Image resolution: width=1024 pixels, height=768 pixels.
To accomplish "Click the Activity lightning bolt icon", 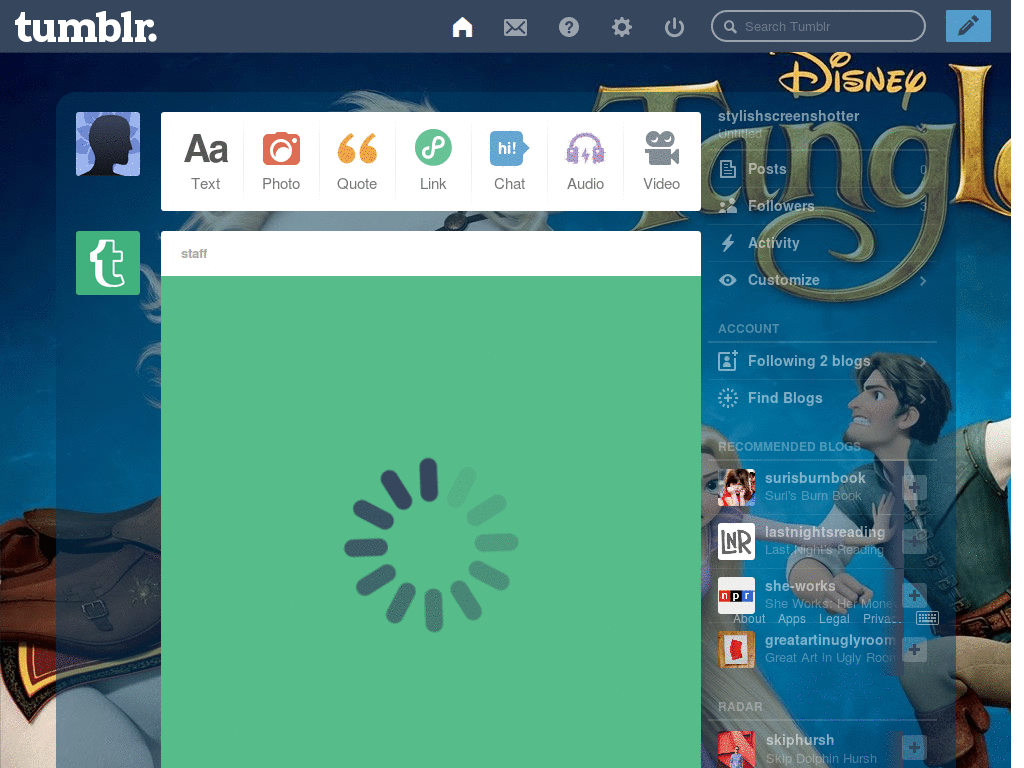I will (728, 243).
